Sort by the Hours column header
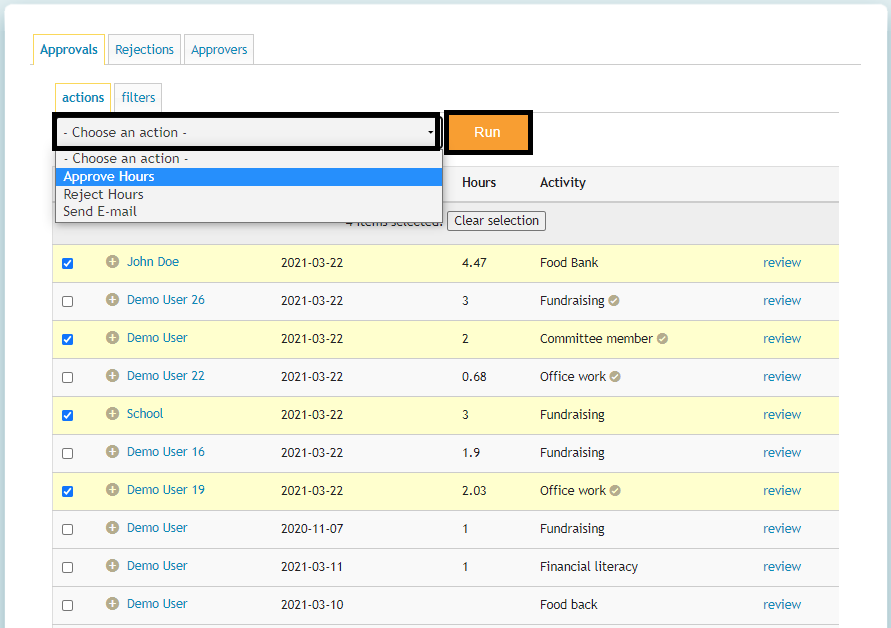The image size is (891, 628). click(x=479, y=182)
